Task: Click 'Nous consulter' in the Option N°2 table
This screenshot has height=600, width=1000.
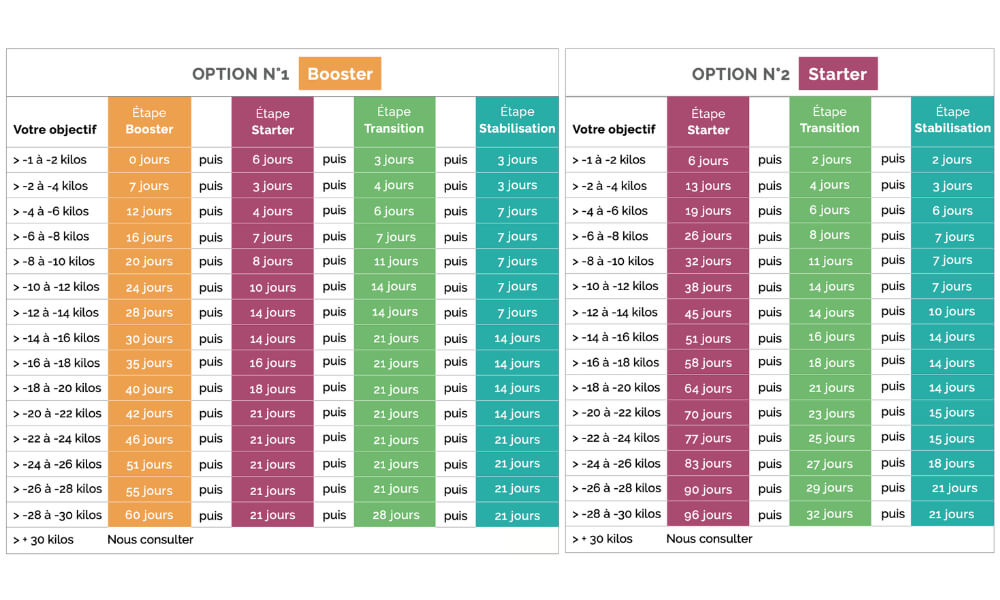Action: point(709,539)
